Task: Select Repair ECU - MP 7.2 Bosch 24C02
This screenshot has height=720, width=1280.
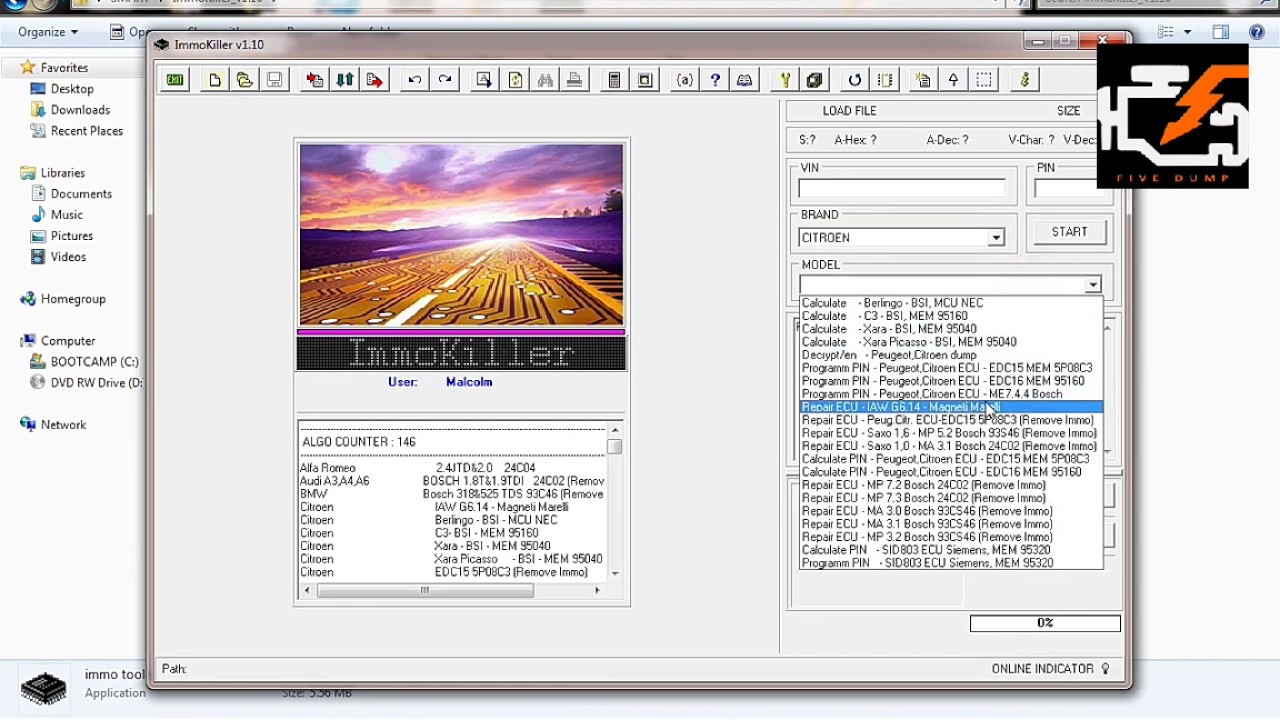Action: point(951,485)
